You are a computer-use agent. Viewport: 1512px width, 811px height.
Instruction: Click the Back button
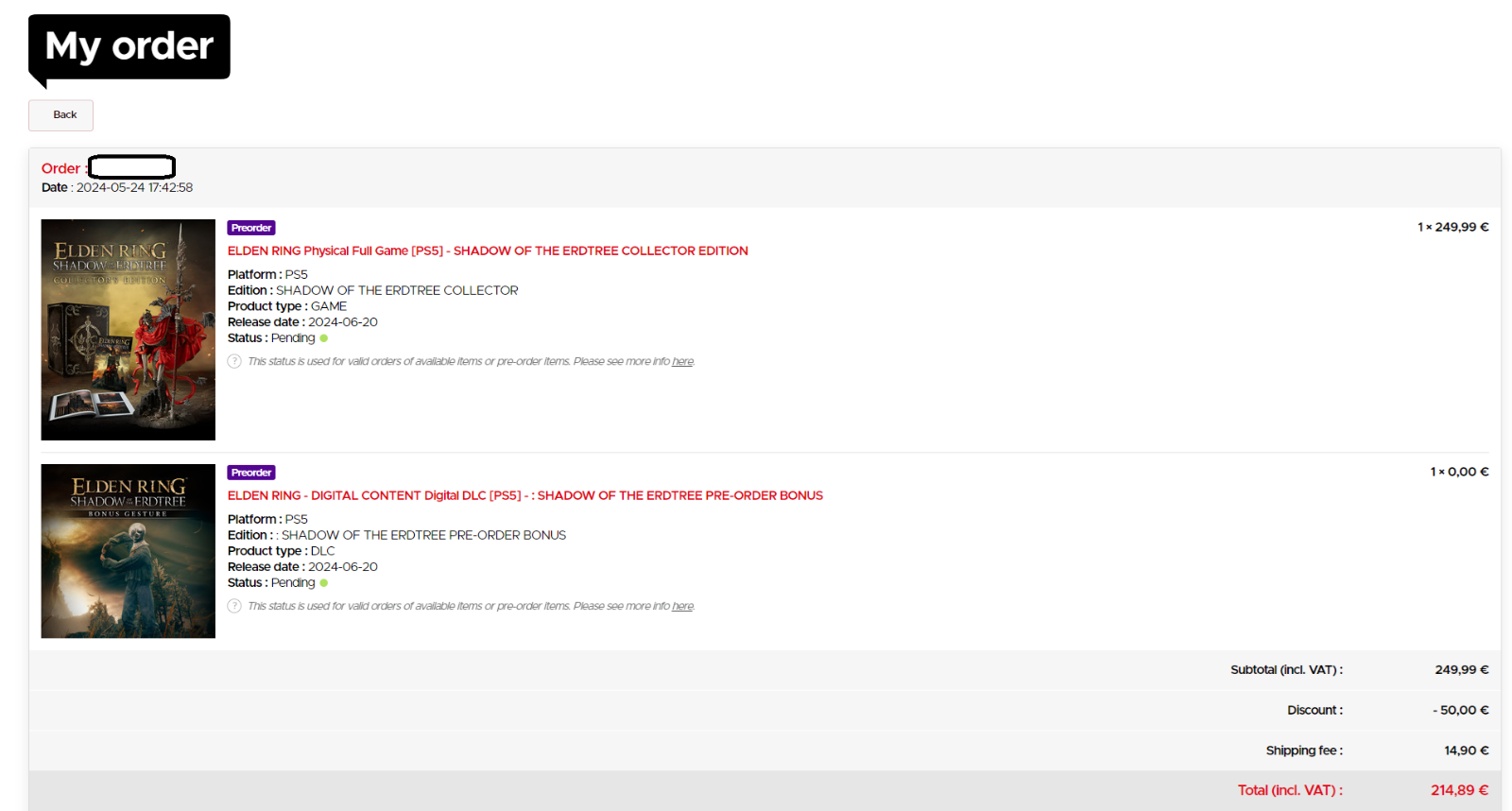tap(60, 115)
